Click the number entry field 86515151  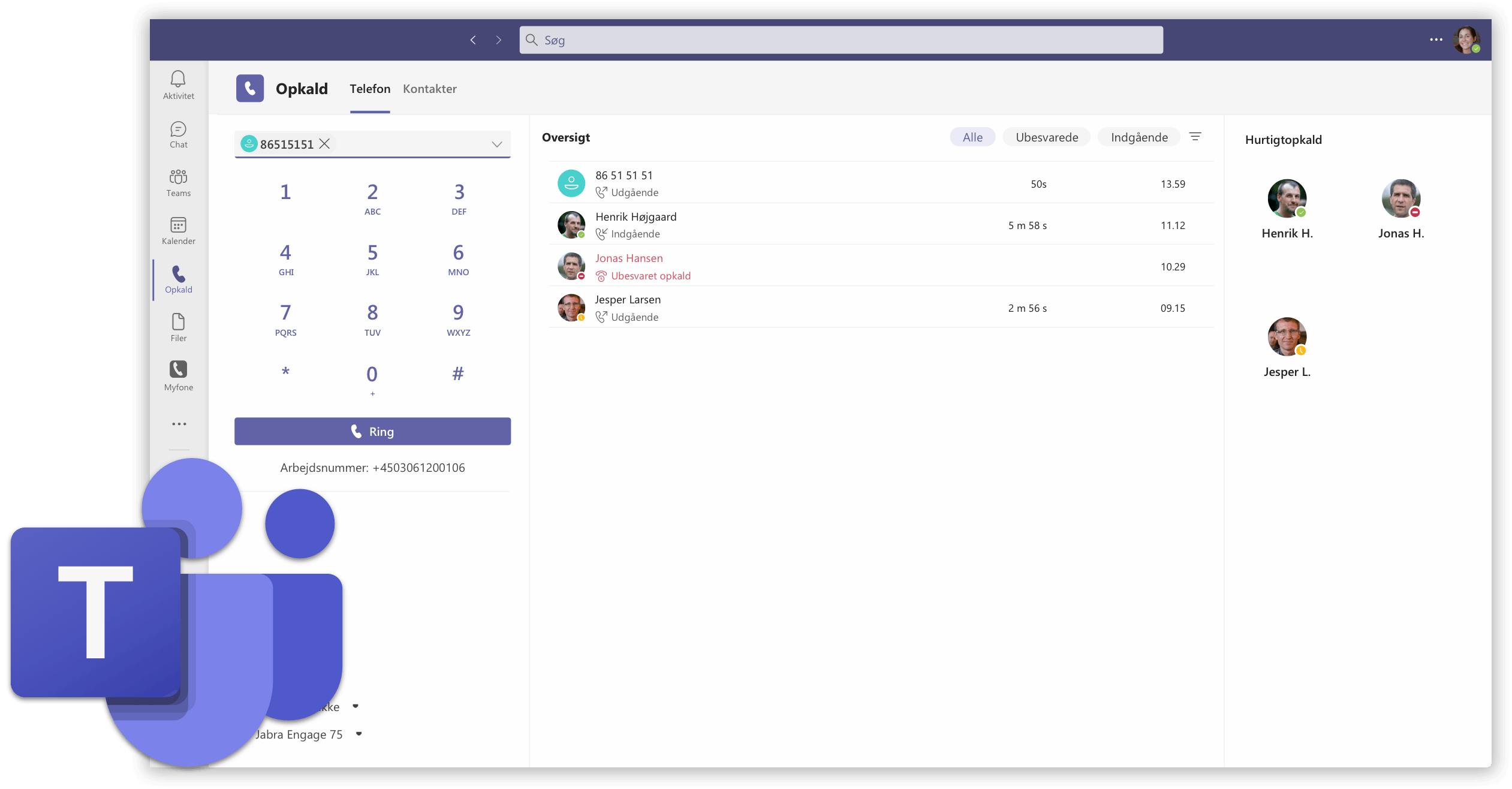pyautogui.click(x=372, y=144)
